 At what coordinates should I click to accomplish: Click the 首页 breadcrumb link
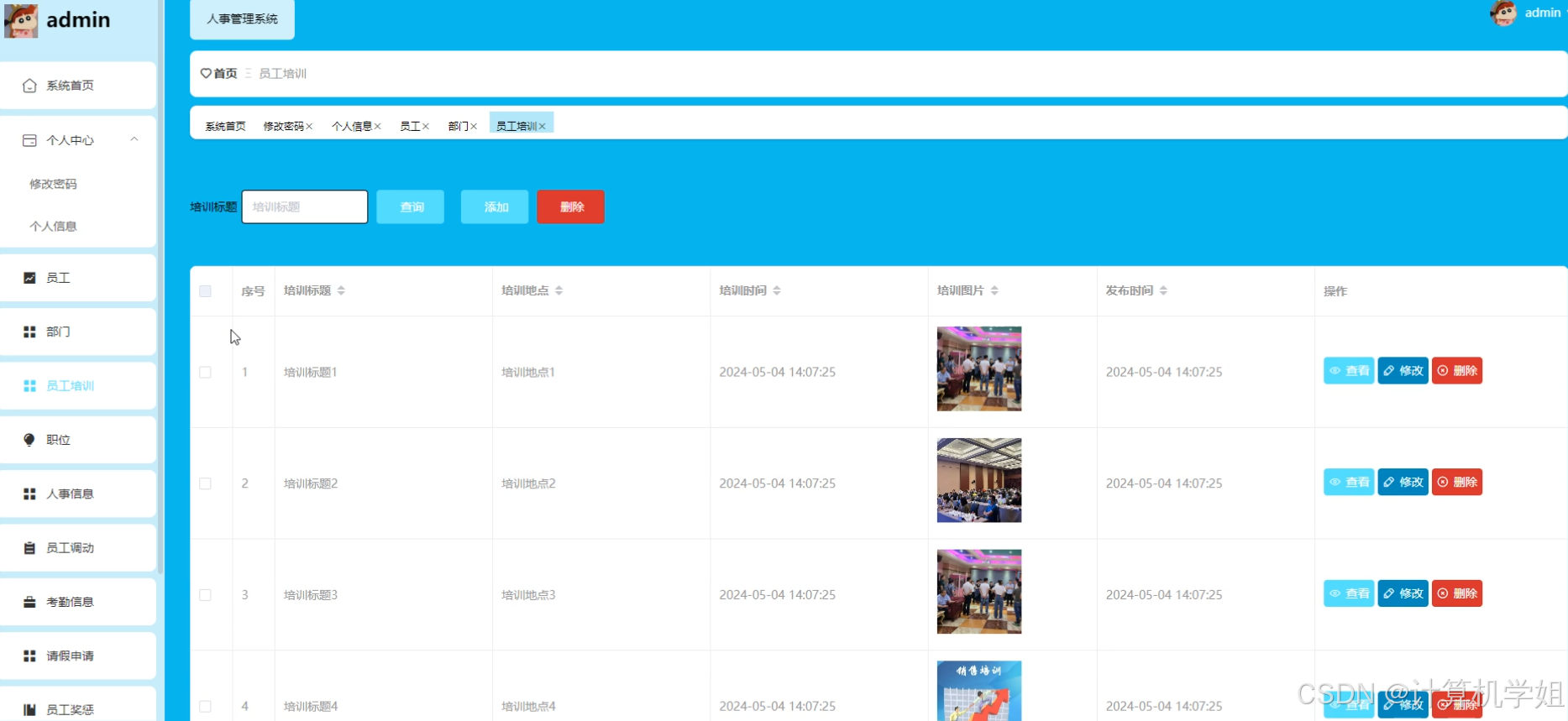pyautogui.click(x=225, y=73)
